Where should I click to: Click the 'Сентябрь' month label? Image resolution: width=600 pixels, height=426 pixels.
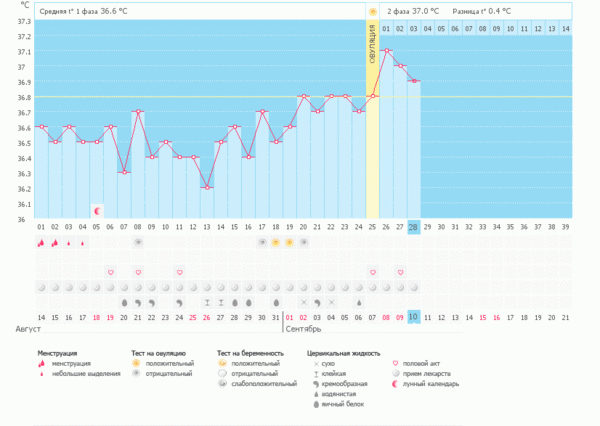[x=305, y=328]
